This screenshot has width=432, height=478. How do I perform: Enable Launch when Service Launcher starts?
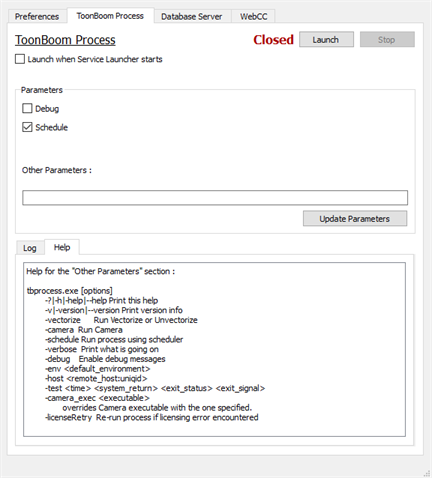(x=20, y=59)
